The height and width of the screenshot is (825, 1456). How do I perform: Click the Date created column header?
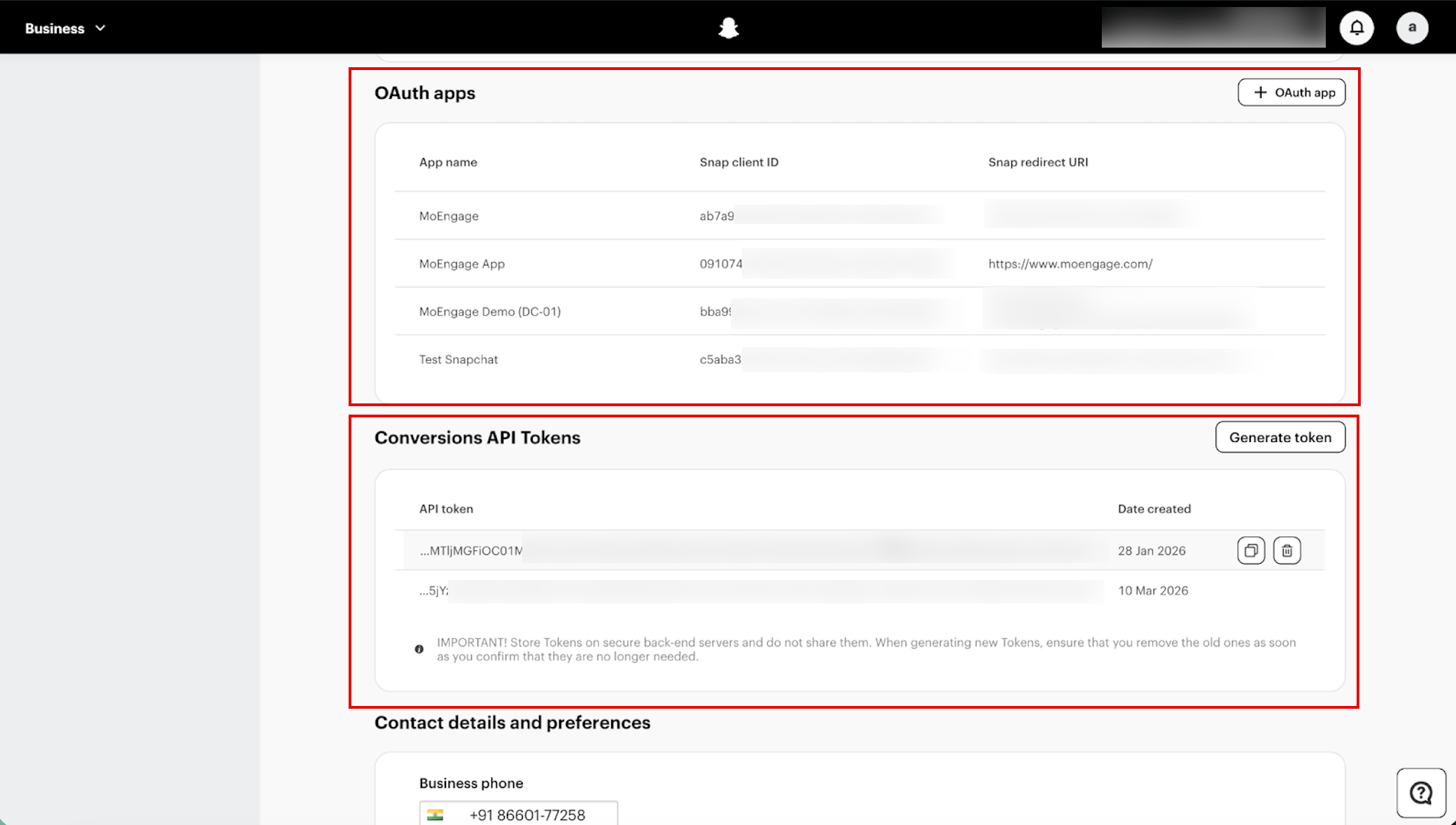point(1154,509)
